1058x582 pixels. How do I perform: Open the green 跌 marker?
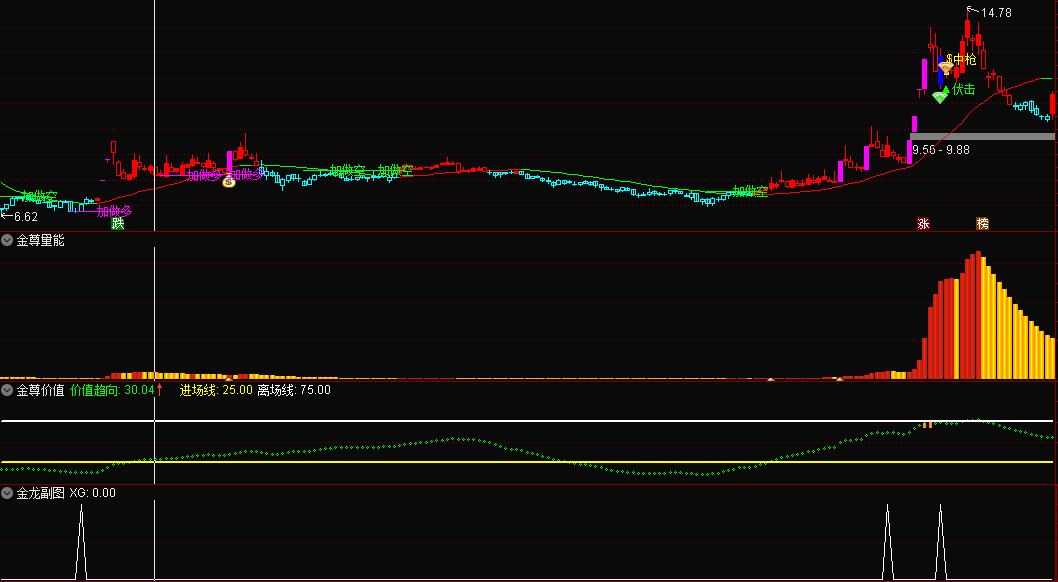[x=118, y=223]
